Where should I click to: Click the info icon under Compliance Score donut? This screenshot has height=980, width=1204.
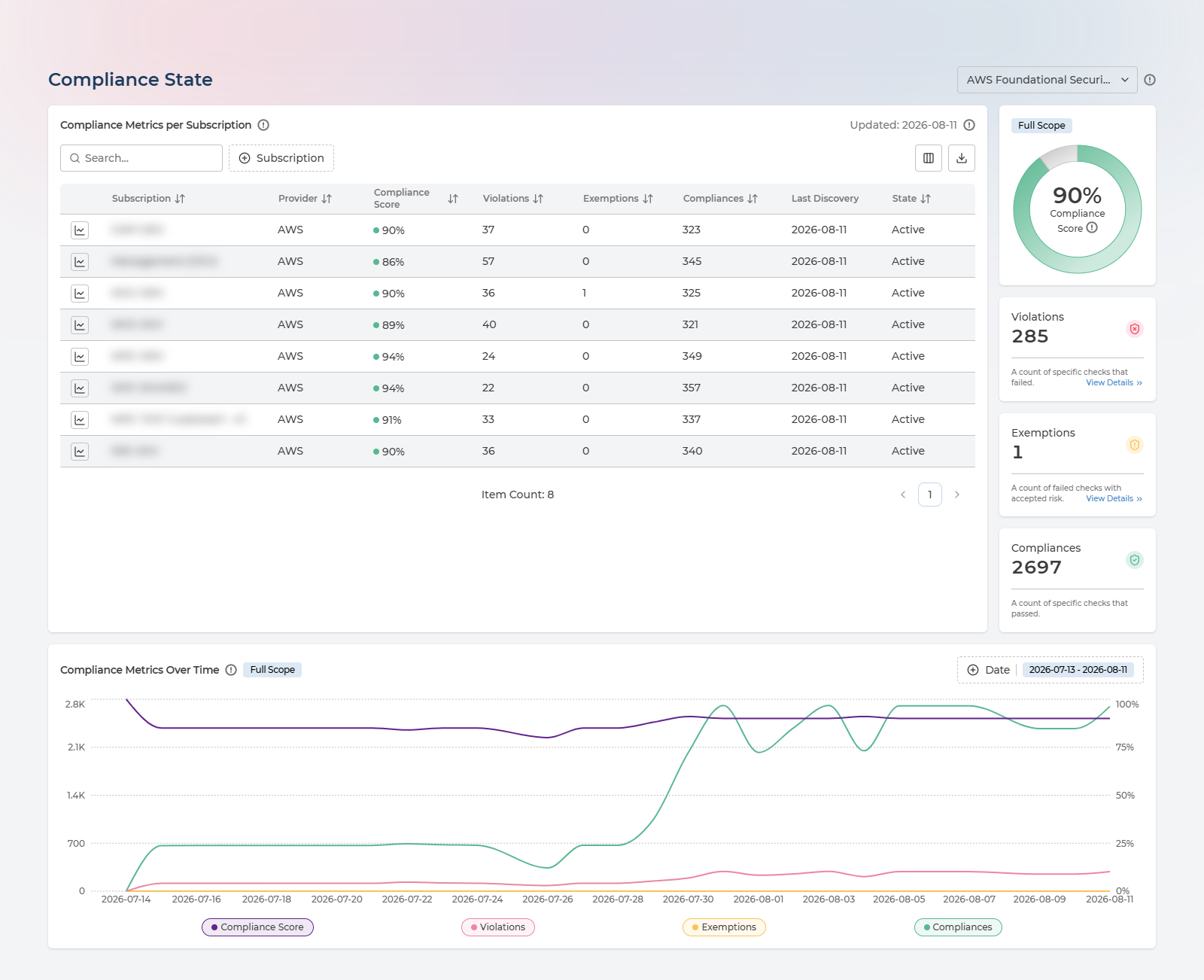tap(1092, 227)
